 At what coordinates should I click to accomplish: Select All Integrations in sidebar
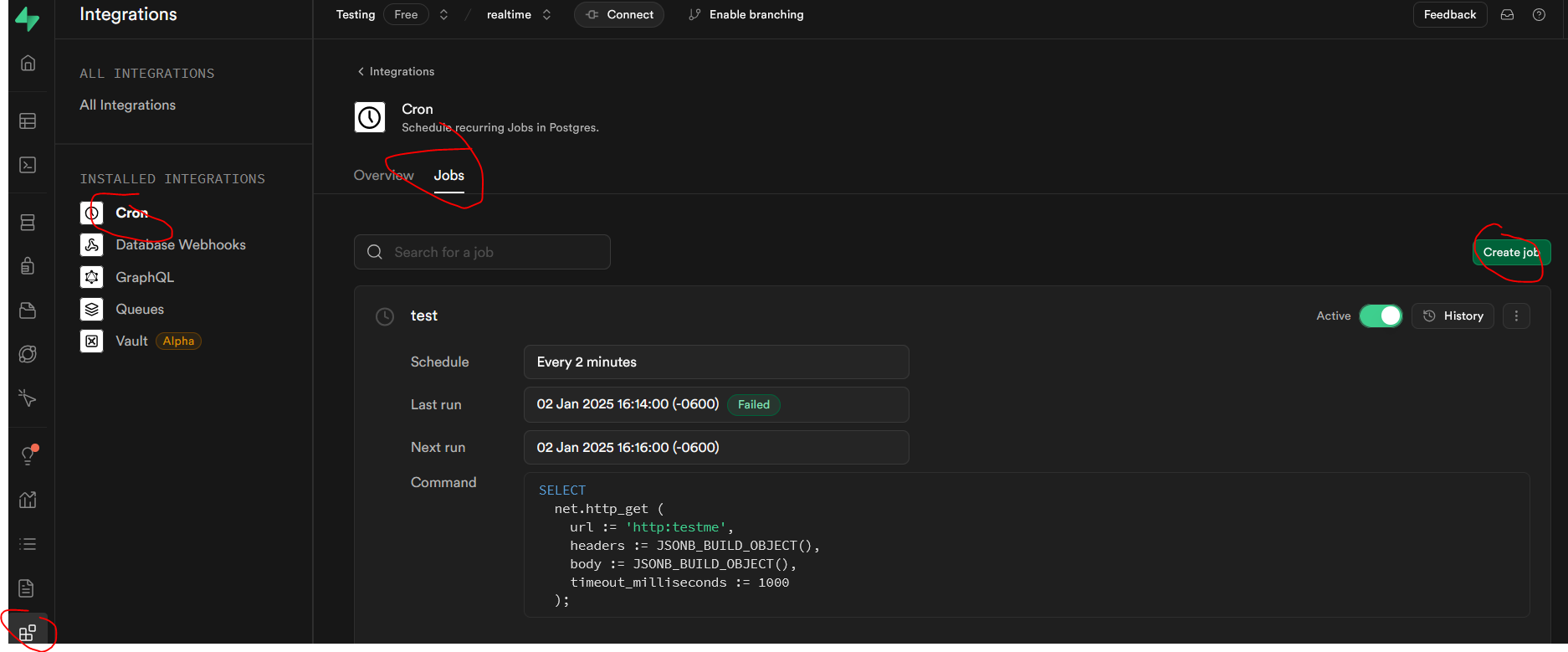[x=128, y=105]
